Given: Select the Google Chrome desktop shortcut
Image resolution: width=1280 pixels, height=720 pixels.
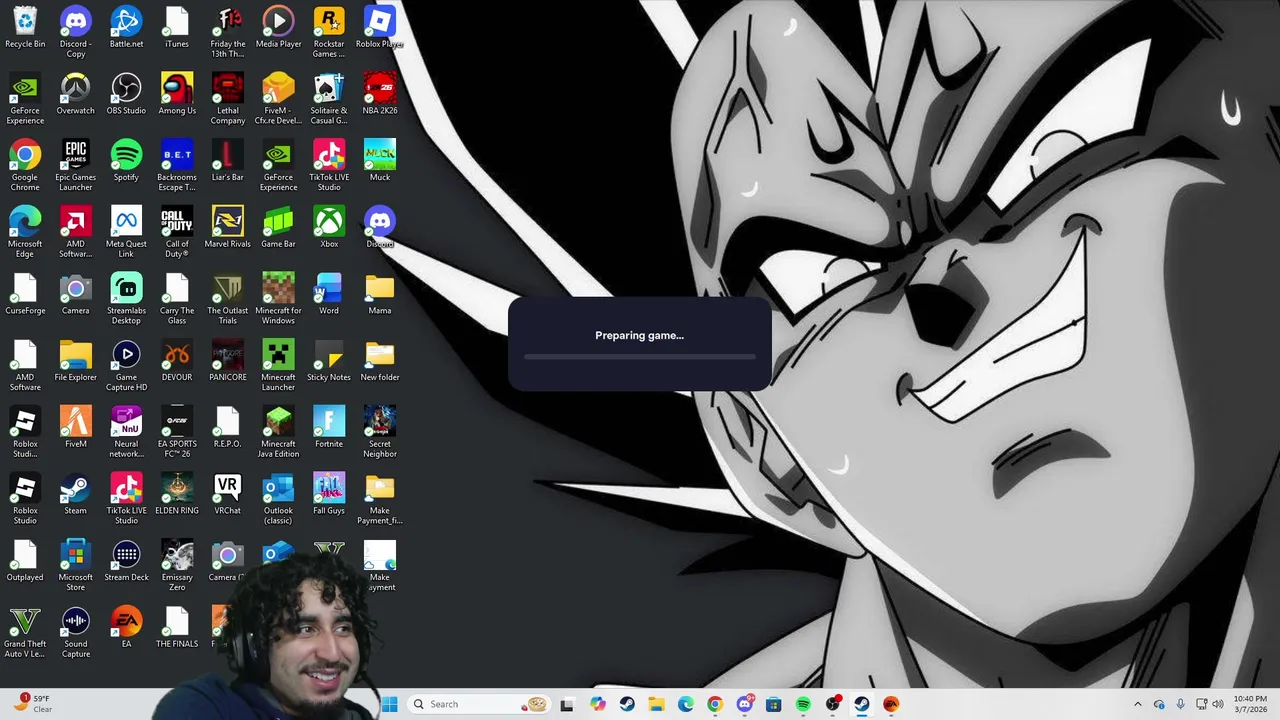Looking at the screenshot, I should [x=25, y=166].
